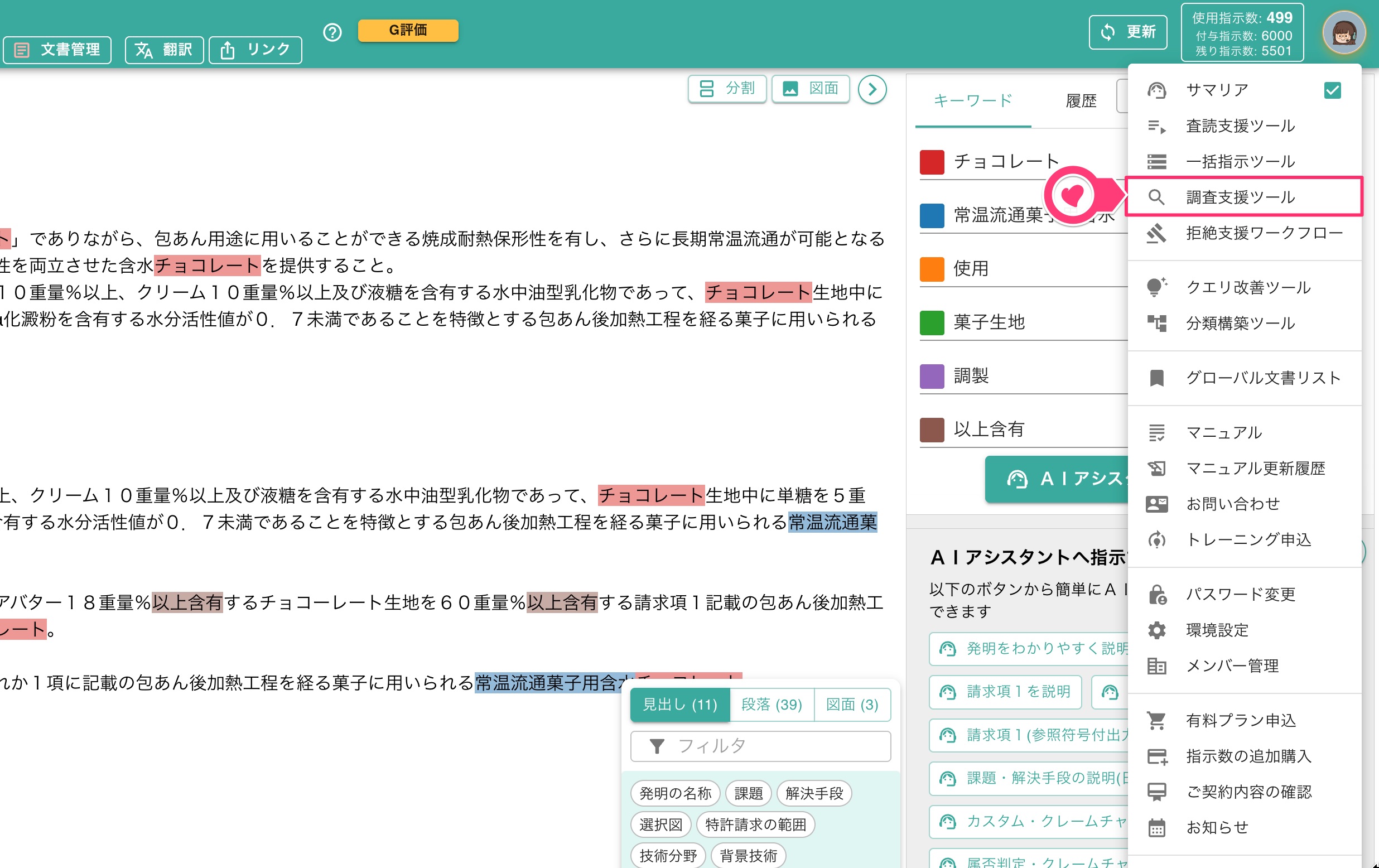Image resolution: width=1379 pixels, height=868 pixels.
Task: Click the お知らせ calendar icon
Action: [1156, 827]
